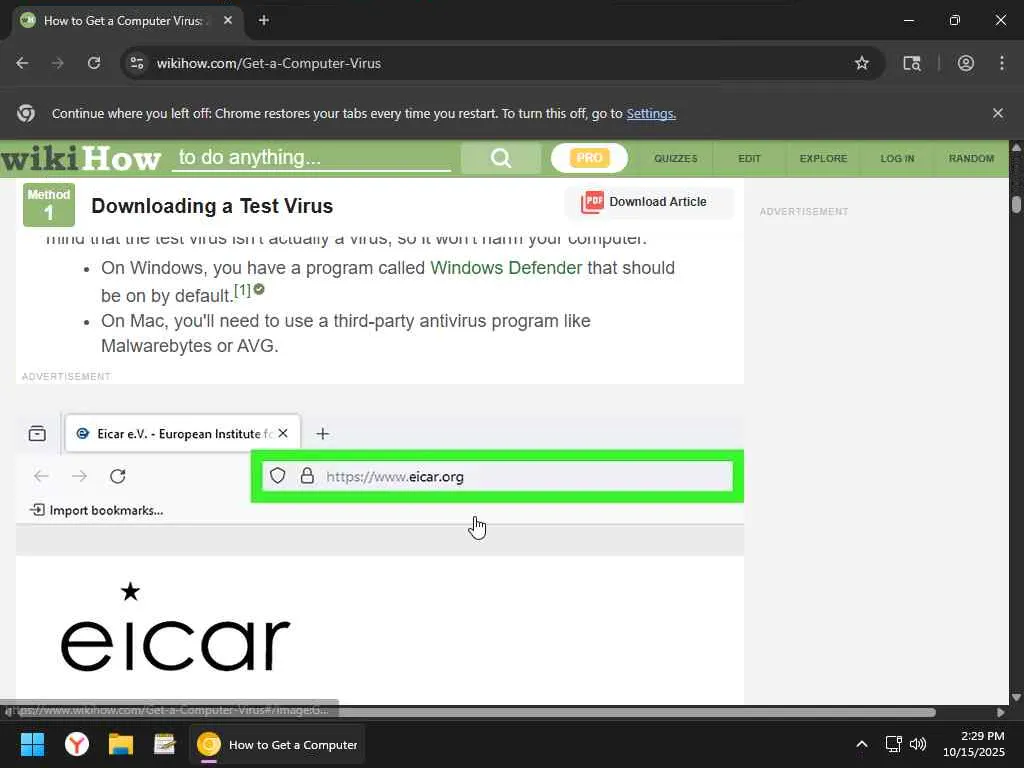
Task: Click the PDF icon beside Download Article
Action: tap(592, 202)
